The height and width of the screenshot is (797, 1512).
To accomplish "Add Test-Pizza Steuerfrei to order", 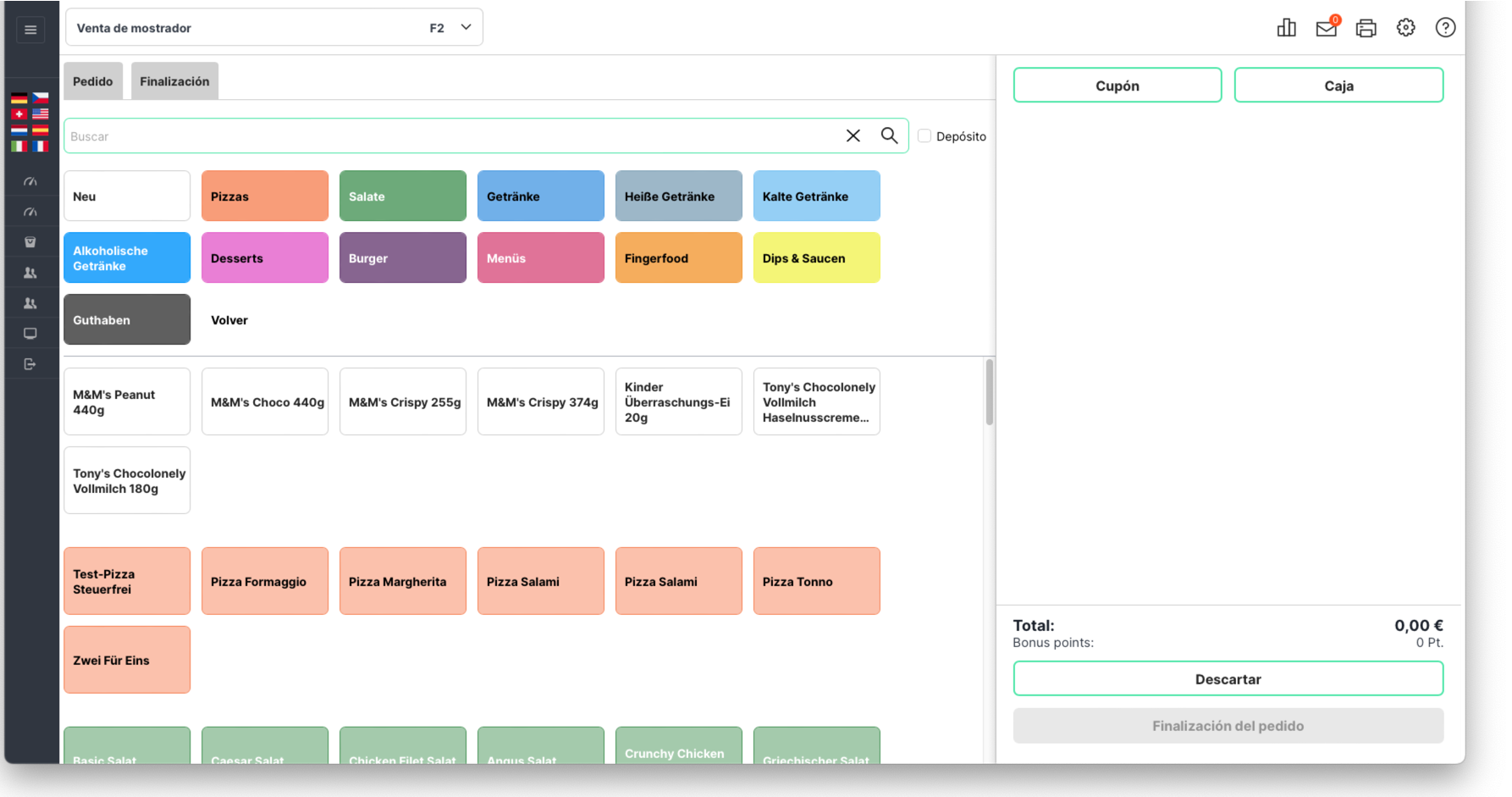I will [x=127, y=581].
